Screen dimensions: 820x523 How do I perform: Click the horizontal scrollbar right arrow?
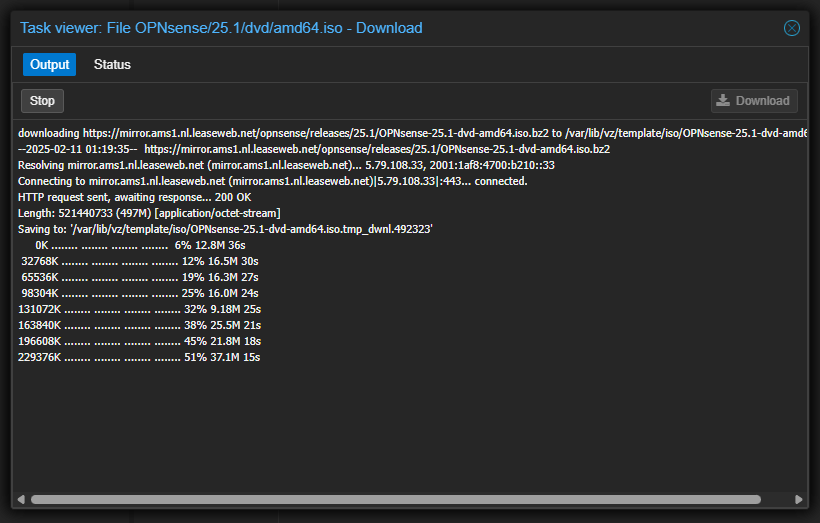click(799, 499)
